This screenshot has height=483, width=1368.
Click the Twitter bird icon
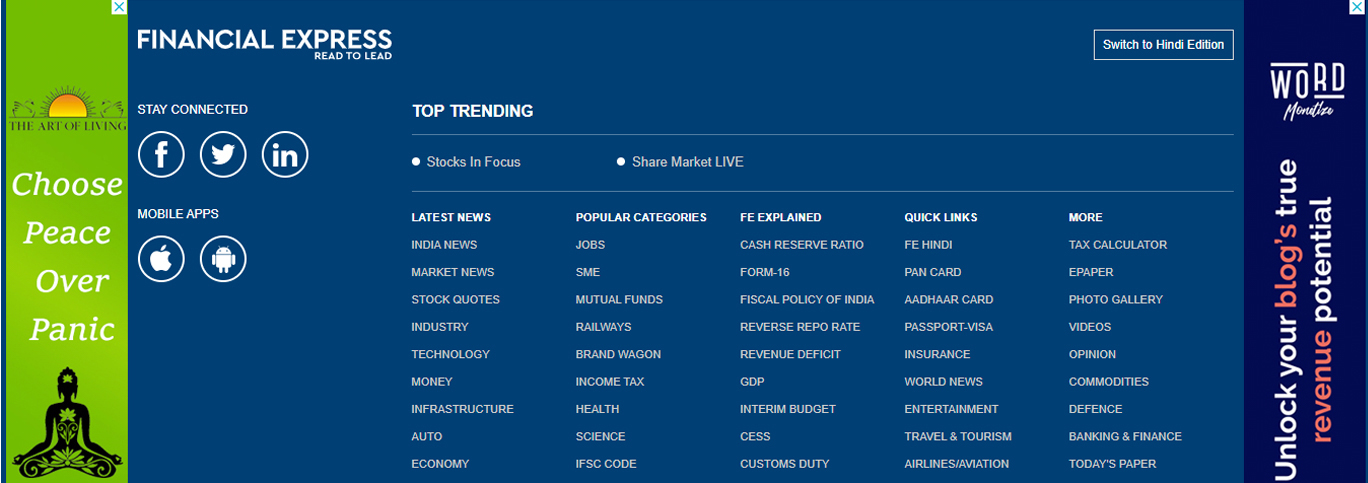[223, 155]
